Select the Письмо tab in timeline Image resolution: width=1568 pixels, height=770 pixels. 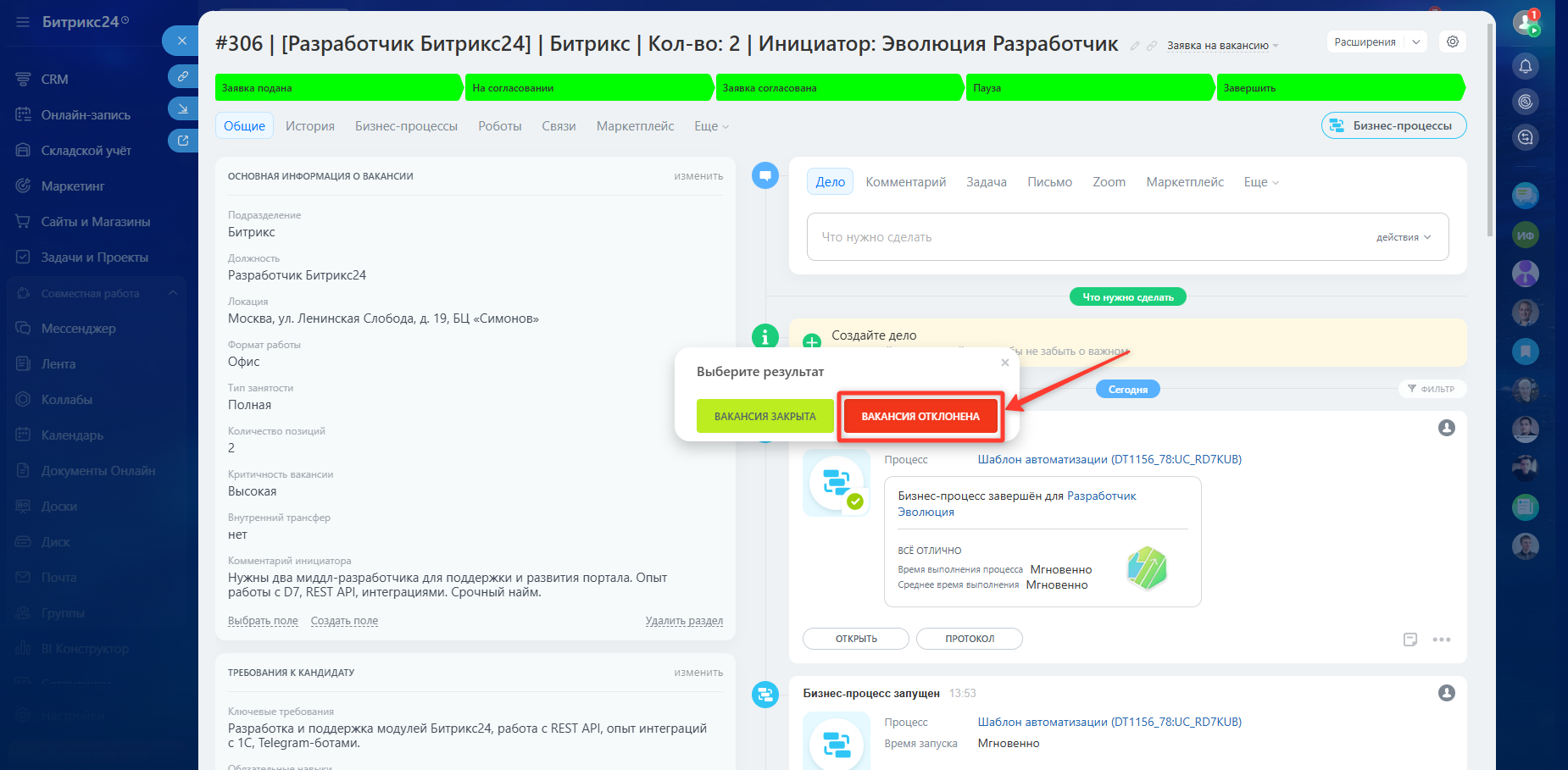click(1050, 182)
